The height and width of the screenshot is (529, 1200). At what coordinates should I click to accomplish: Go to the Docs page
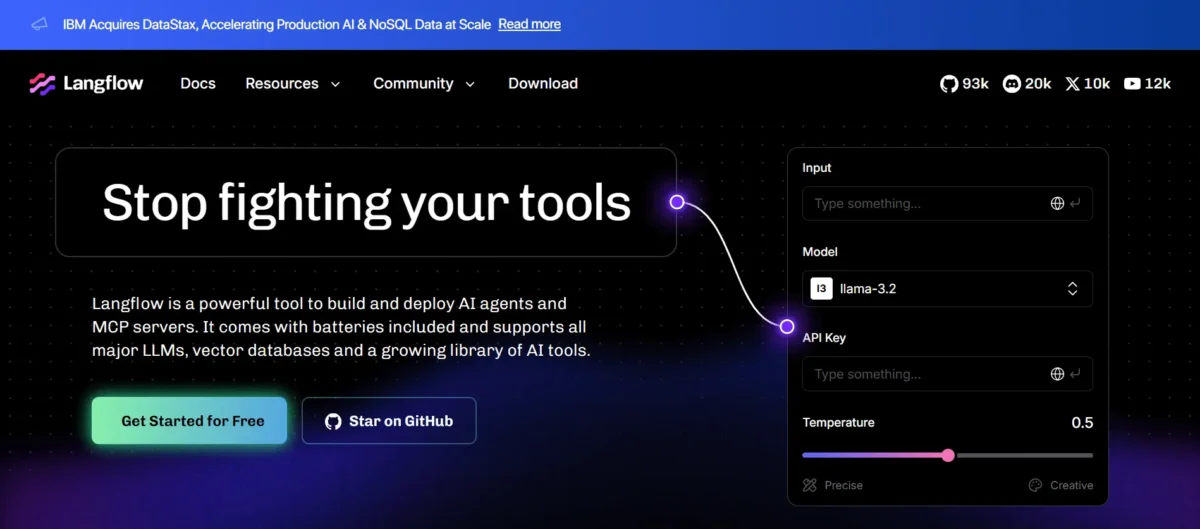click(198, 84)
